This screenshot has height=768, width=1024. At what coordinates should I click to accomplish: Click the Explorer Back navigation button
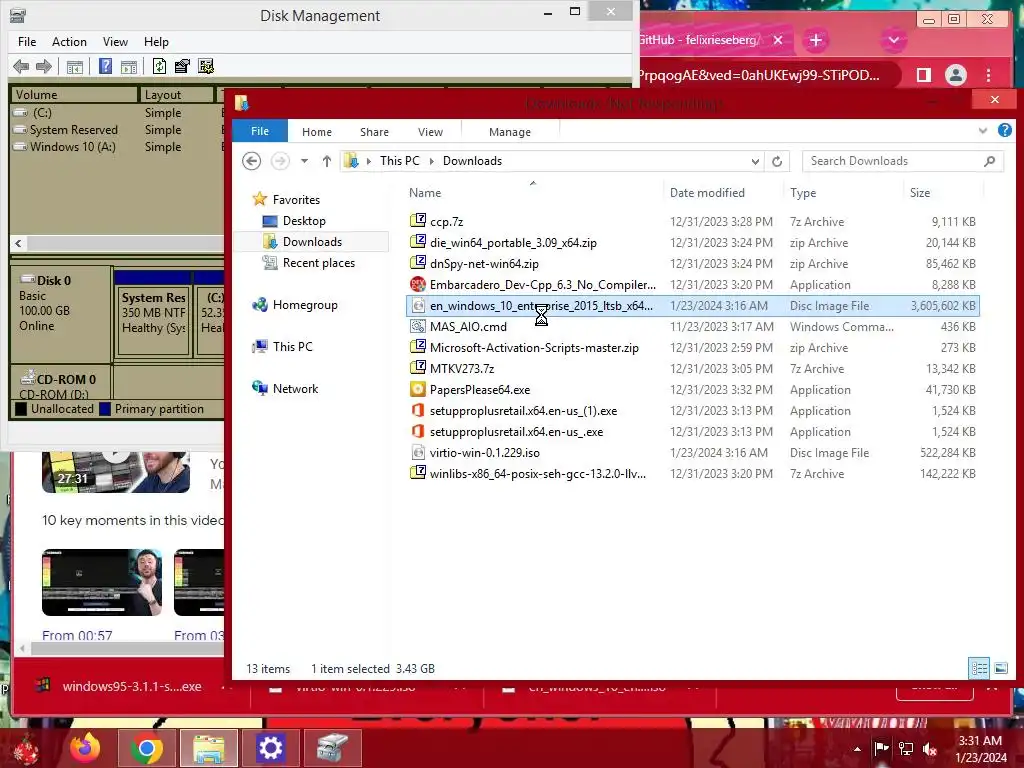coord(251,161)
